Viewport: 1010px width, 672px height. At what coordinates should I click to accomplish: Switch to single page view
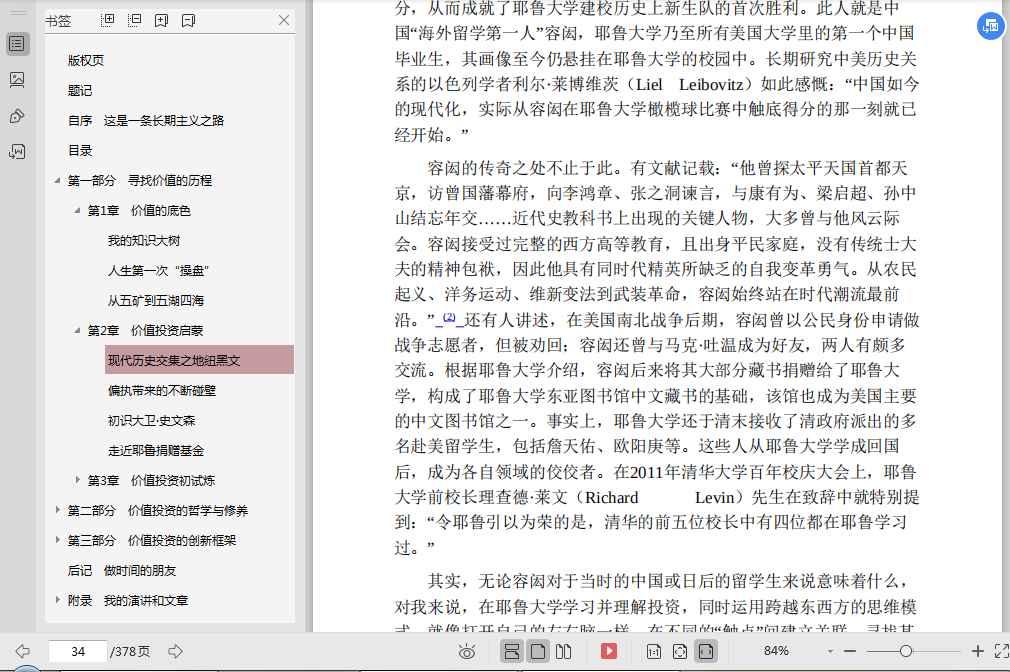(x=538, y=651)
